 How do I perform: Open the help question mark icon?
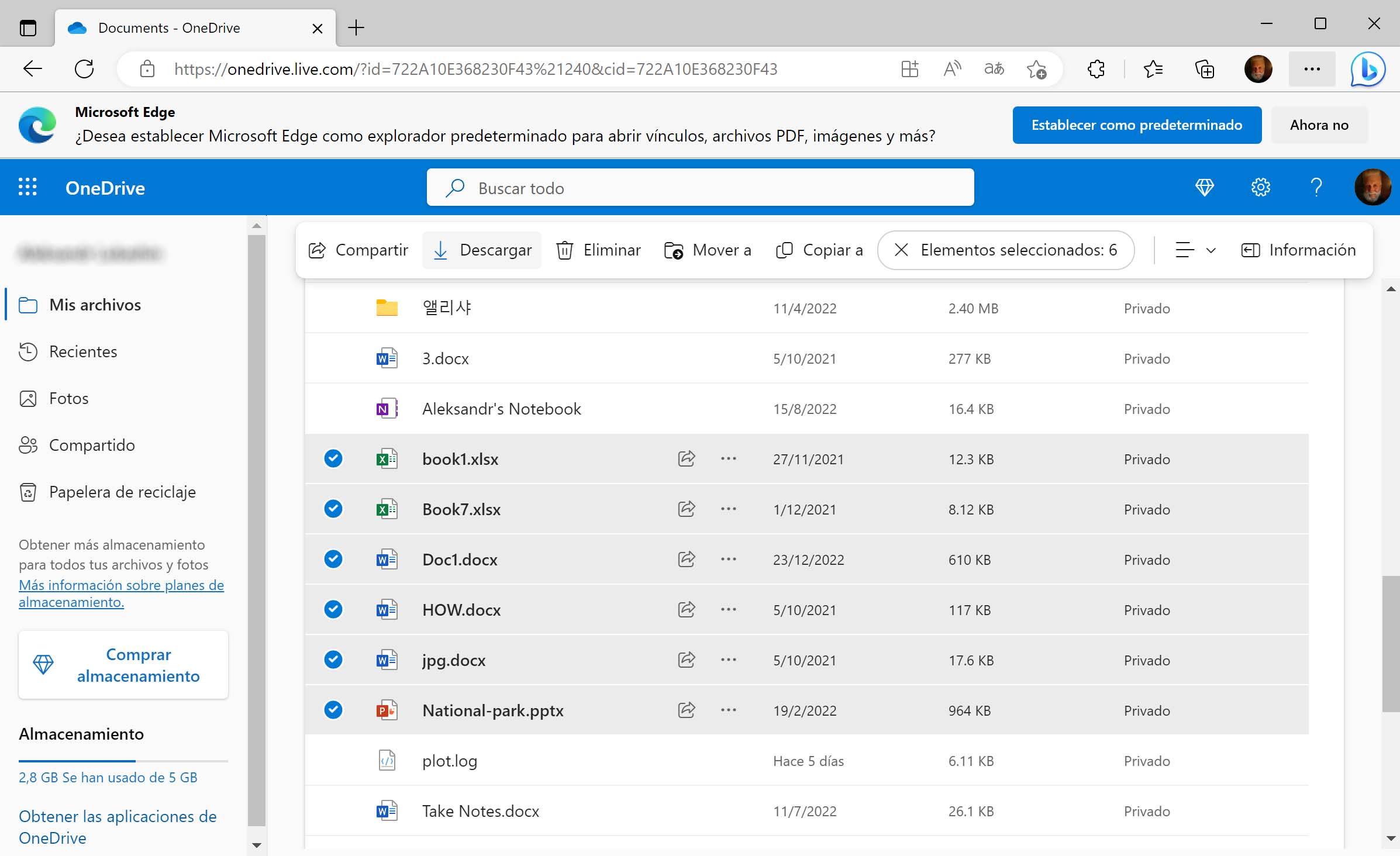click(x=1316, y=188)
